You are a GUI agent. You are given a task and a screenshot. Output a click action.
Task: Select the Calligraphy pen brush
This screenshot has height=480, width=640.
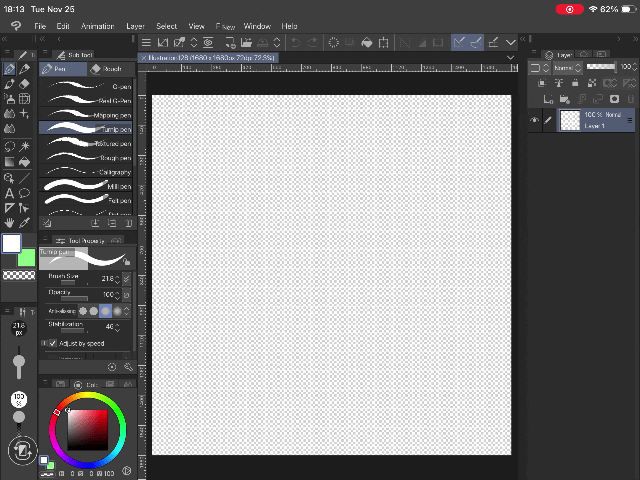86,172
